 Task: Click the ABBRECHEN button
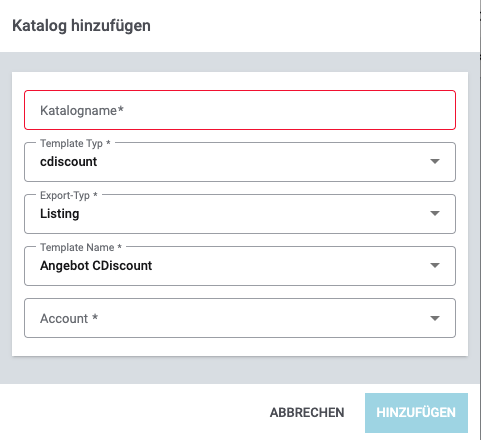[307, 413]
